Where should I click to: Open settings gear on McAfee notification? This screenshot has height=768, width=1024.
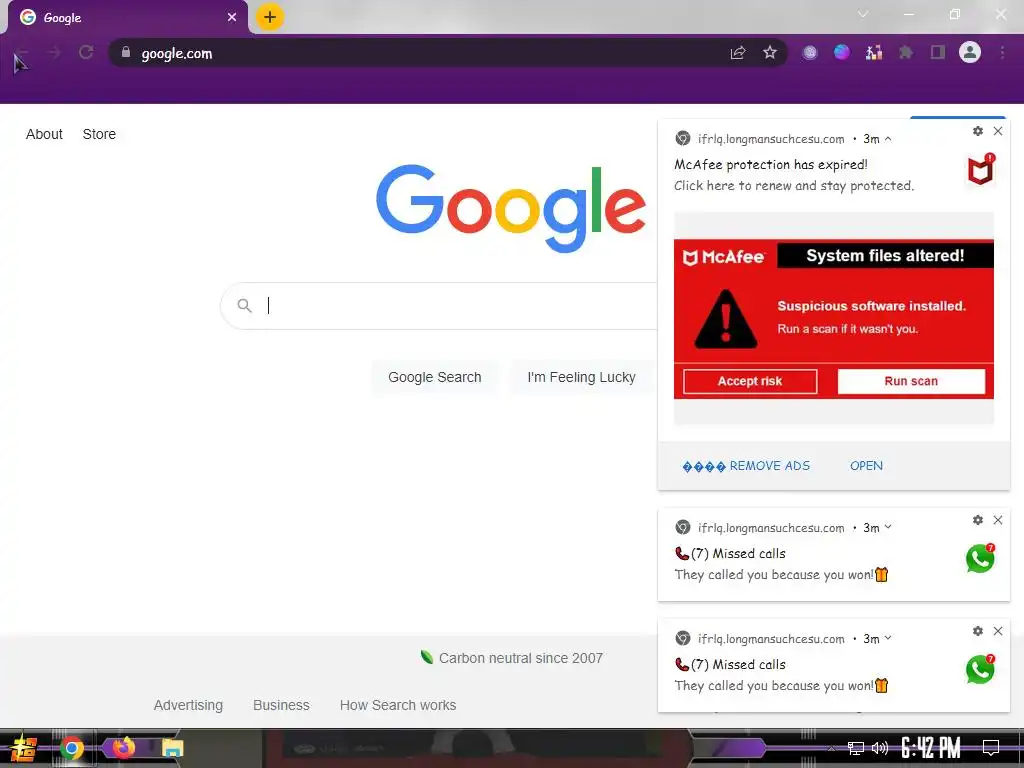(978, 131)
